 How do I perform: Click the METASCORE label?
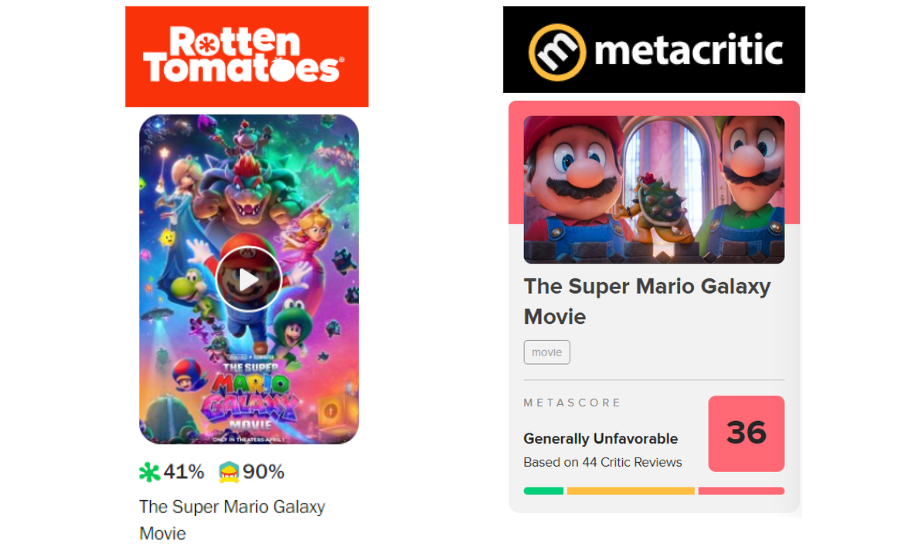[572, 403]
